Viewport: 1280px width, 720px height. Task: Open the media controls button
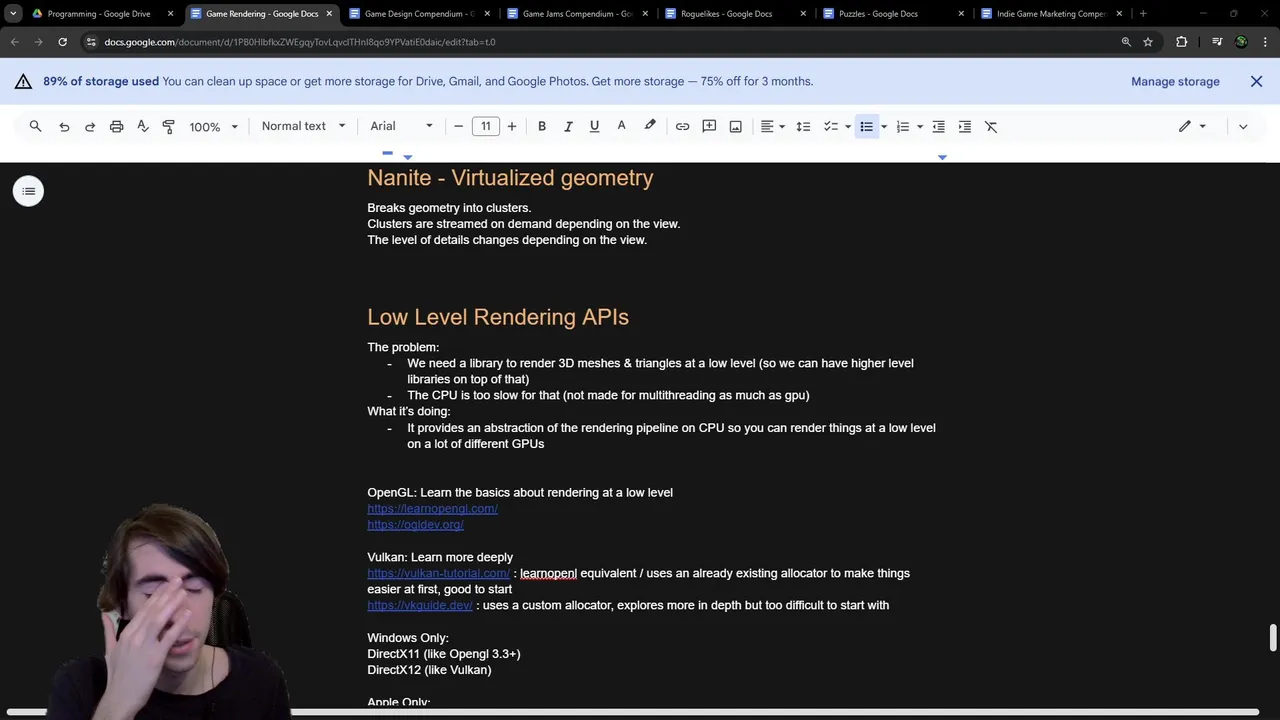tap(1217, 42)
